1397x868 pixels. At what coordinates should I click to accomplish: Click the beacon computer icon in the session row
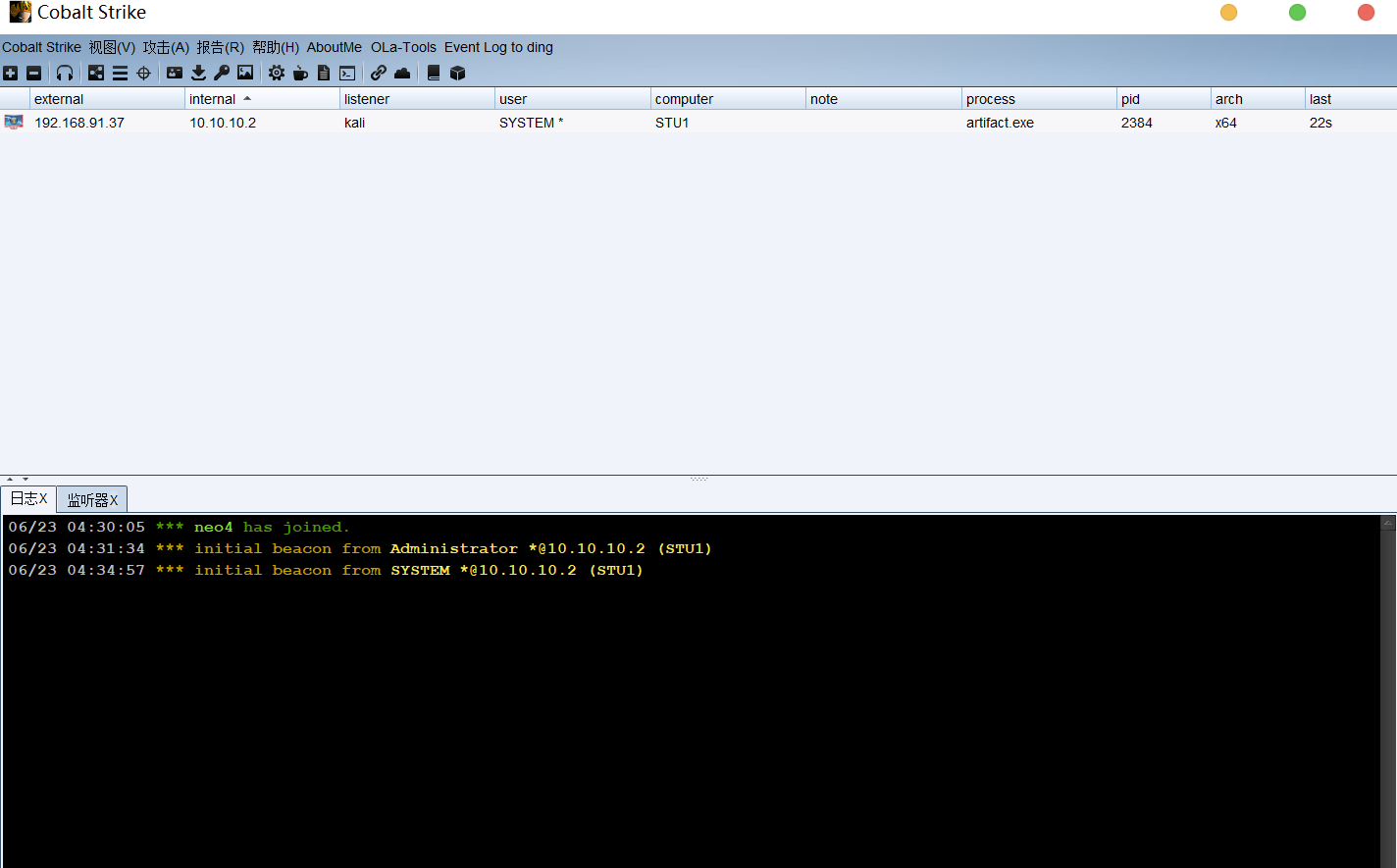(x=14, y=122)
